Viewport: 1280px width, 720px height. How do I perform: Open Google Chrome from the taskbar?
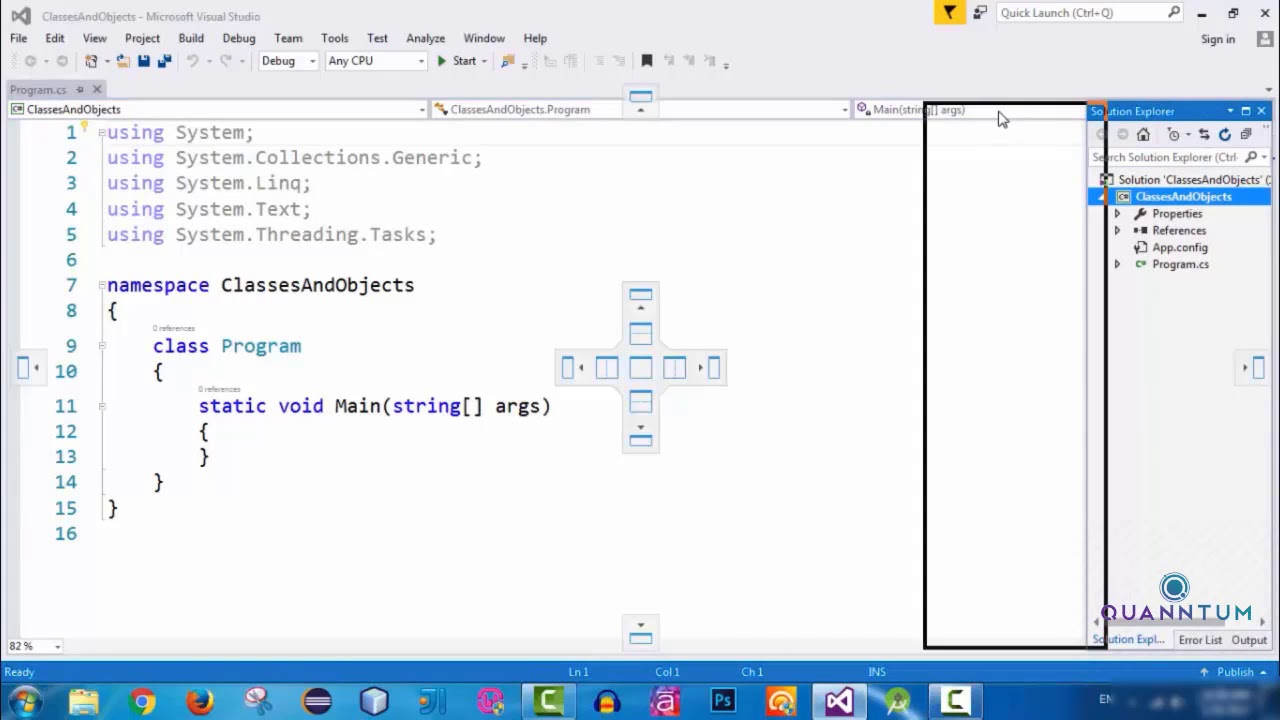coord(142,701)
